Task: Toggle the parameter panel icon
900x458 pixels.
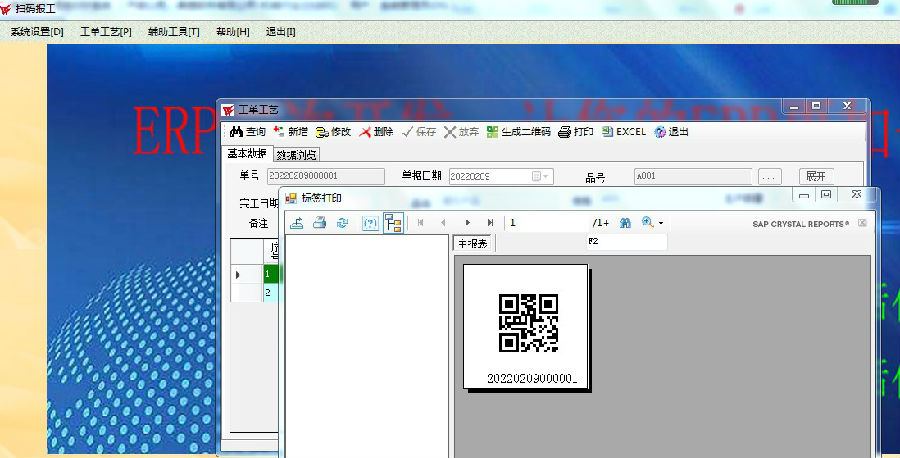Action: [x=370, y=223]
